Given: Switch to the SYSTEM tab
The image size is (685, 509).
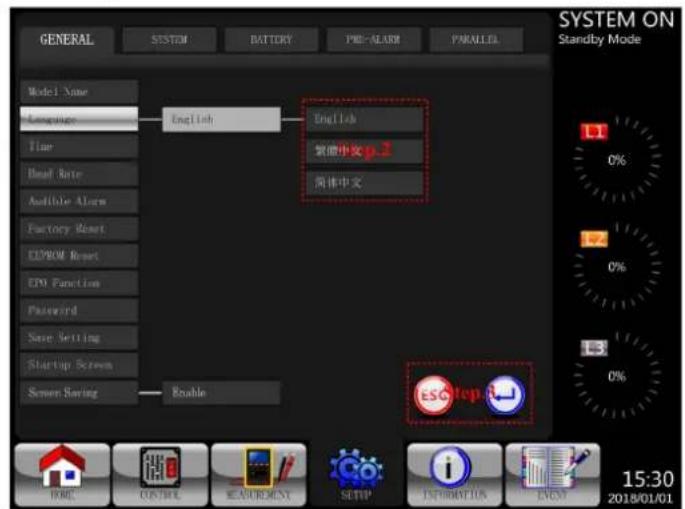Looking at the screenshot, I should click(x=170, y=40).
